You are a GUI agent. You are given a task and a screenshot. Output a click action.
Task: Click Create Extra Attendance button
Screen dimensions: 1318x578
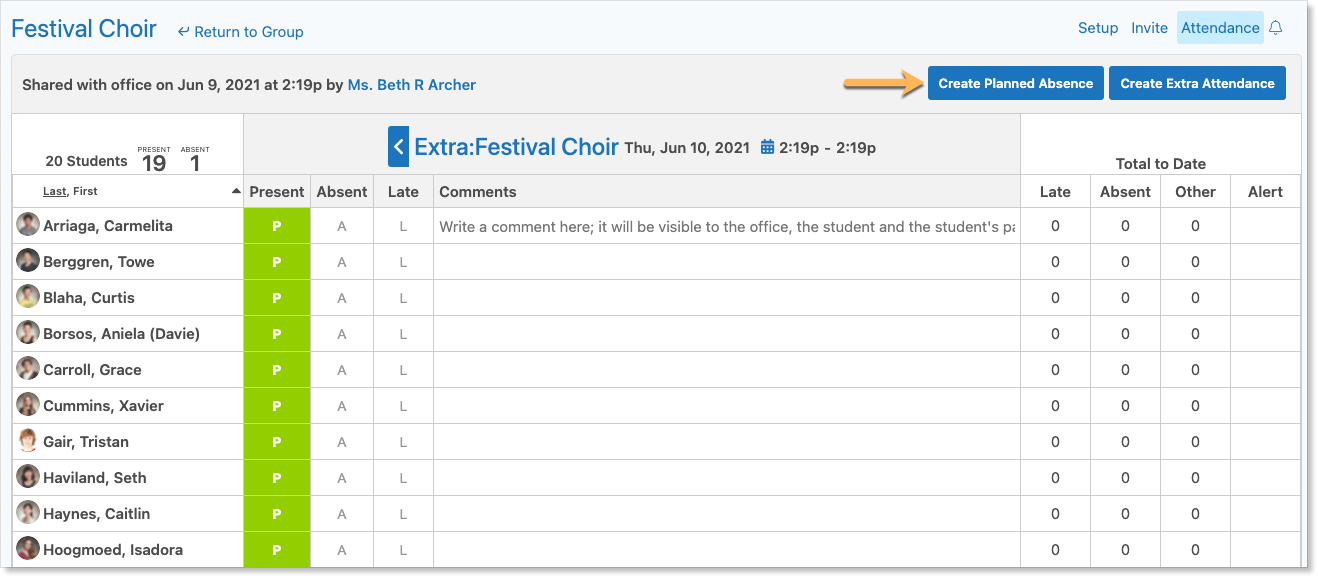click(1197, 83)
